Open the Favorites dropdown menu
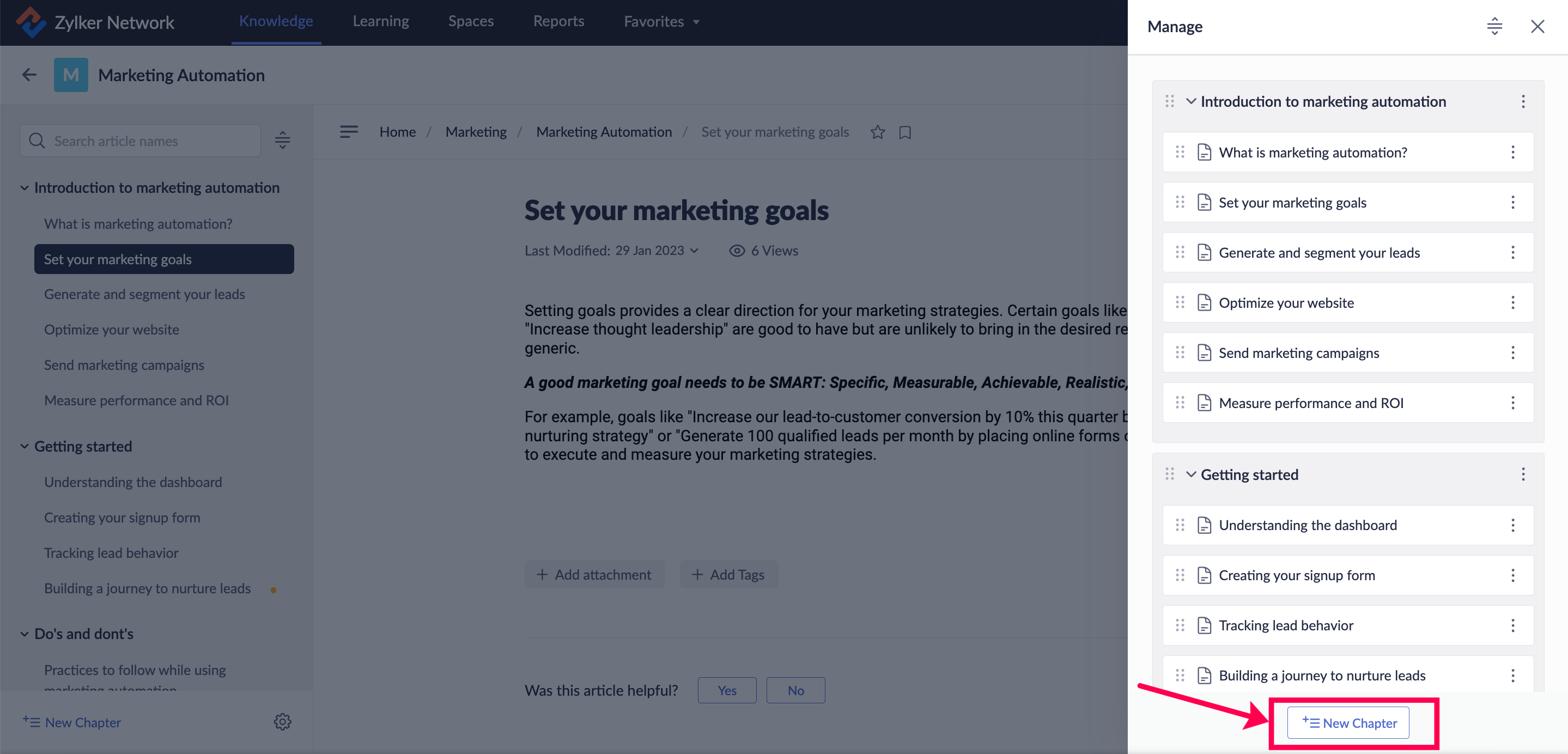Viewport: 1568px width, 754px height. [x=661, y=22]
